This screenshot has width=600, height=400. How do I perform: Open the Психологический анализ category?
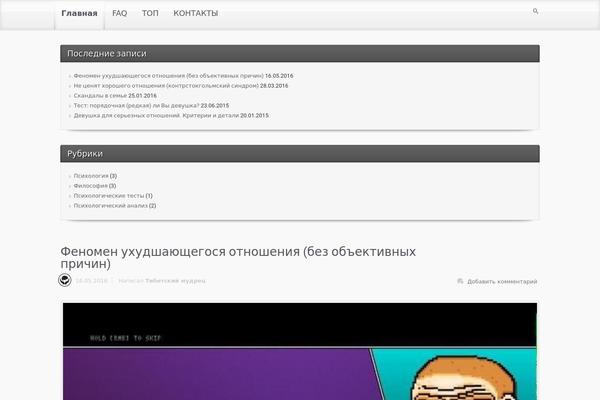(x=110, y=206)
